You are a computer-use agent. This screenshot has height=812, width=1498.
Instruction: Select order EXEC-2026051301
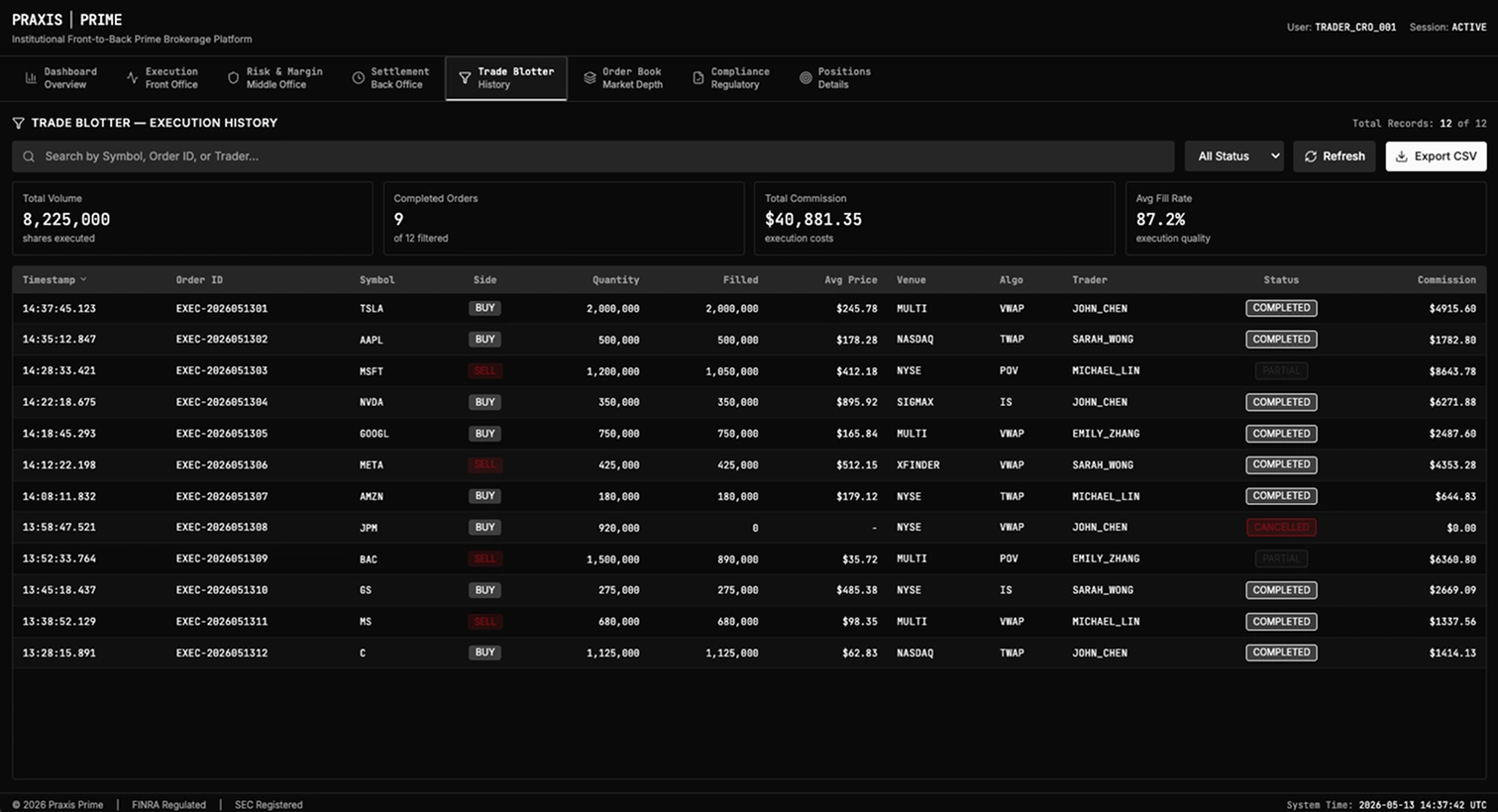(x=222, y=309)
